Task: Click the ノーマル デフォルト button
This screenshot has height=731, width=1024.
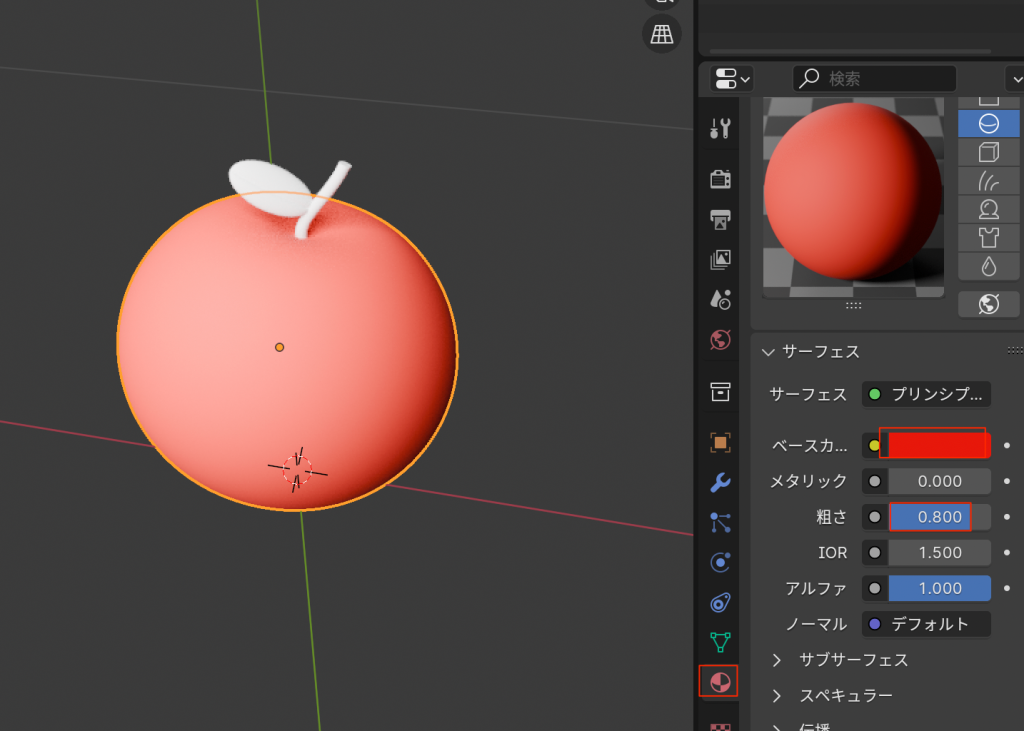Action: 926,624
